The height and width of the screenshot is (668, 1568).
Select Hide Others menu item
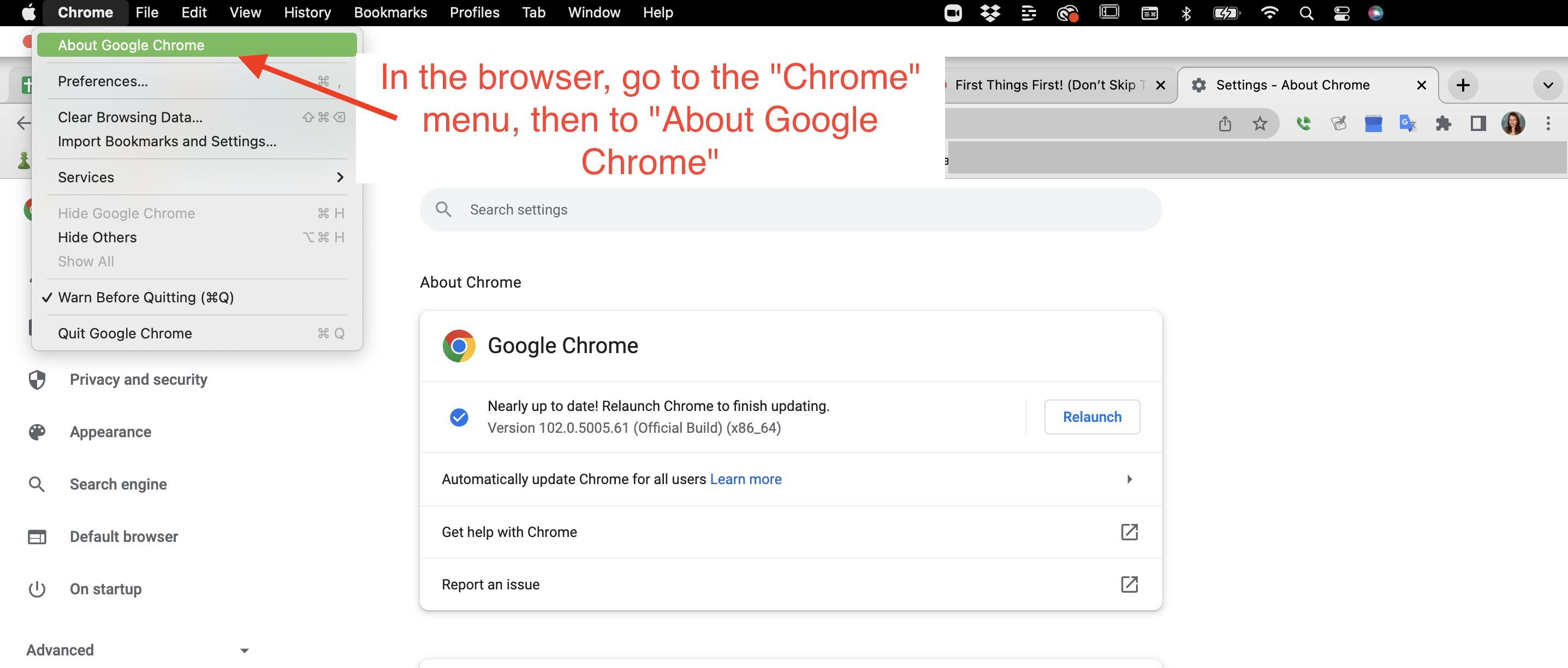(197, 237)
